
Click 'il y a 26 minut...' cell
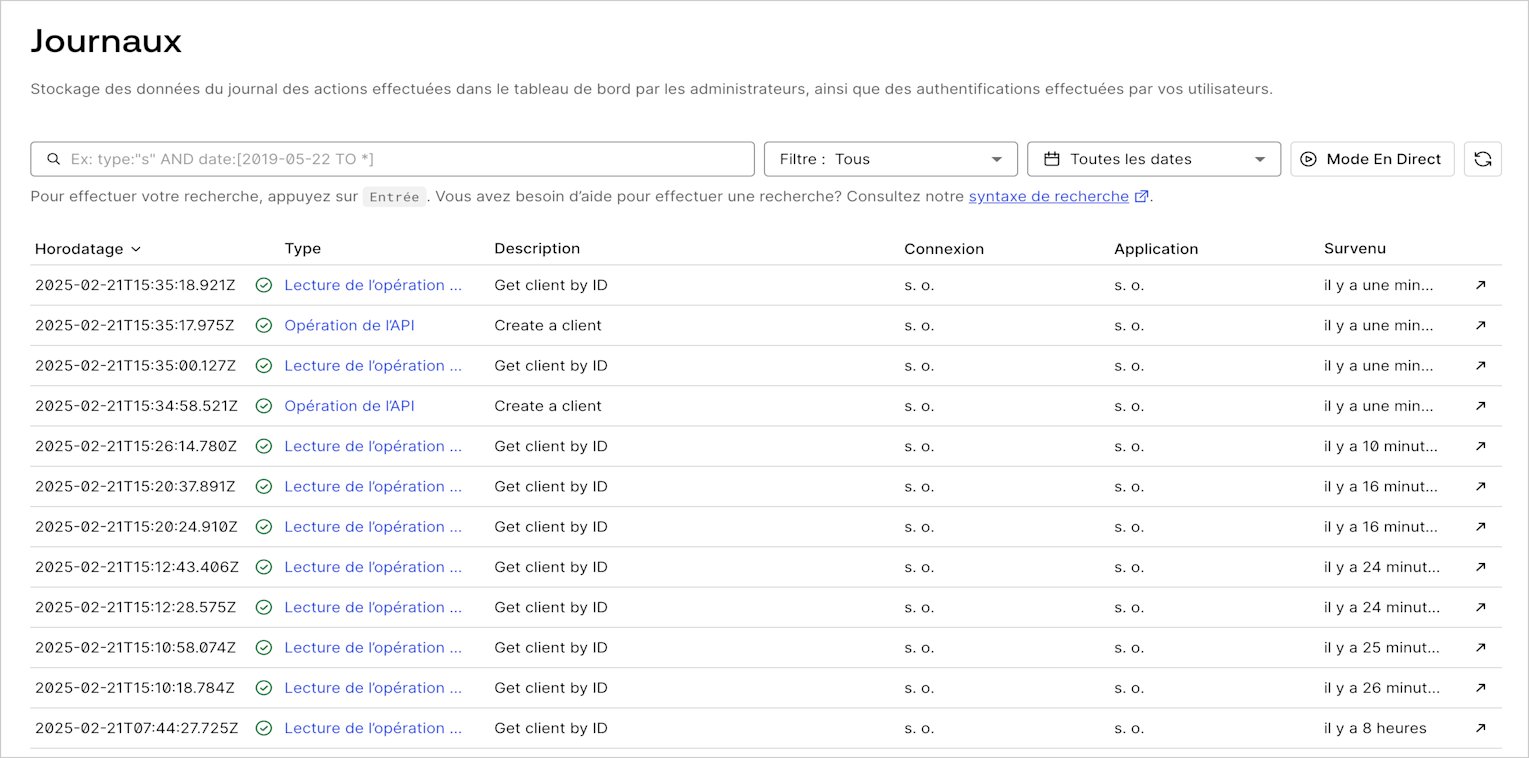click(x=1382, y=688)
